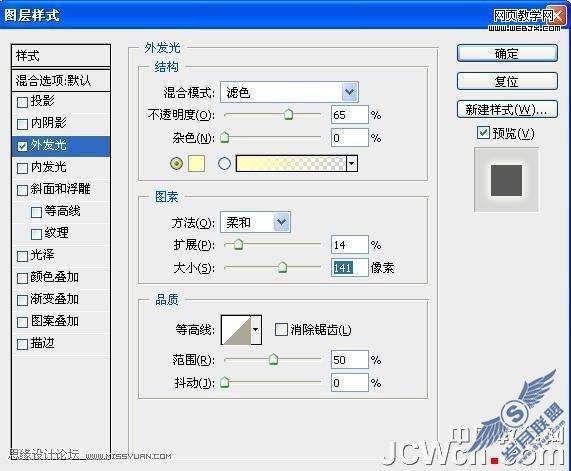Select the 样式 styles list header
Screen dimensions: 571x471
[x=61, y=56]
